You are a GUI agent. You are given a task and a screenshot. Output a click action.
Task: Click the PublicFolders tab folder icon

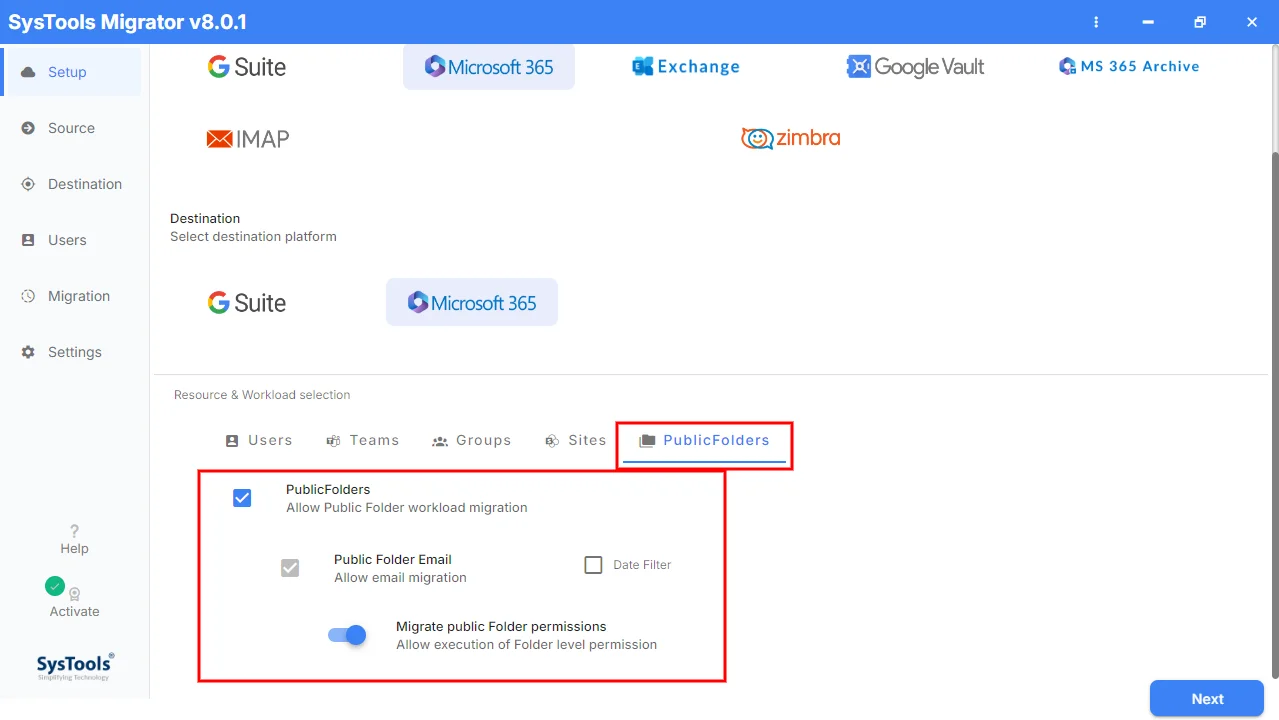647,441
